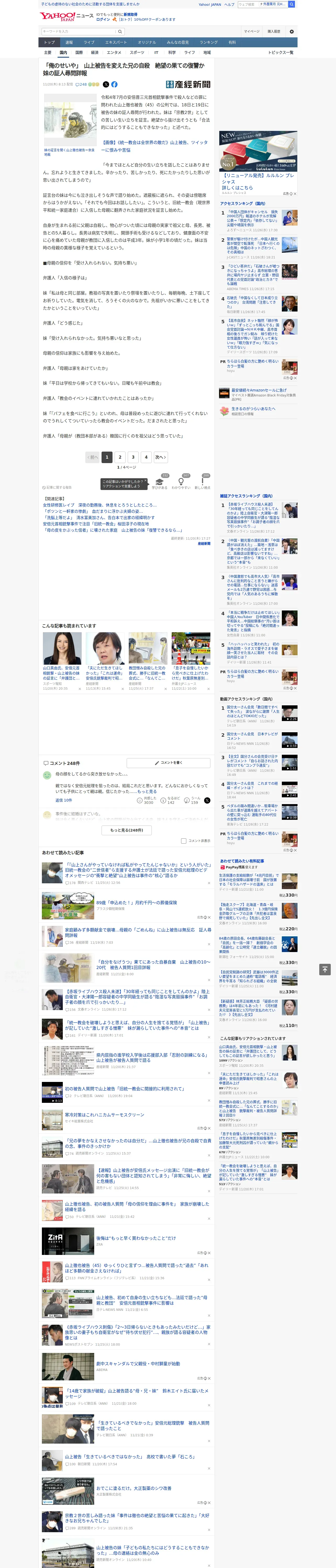Click the Lululun Precious ad banner
Image resolution: width=336 pixels, height=1568 pixels.
click(x=258, y=152)
